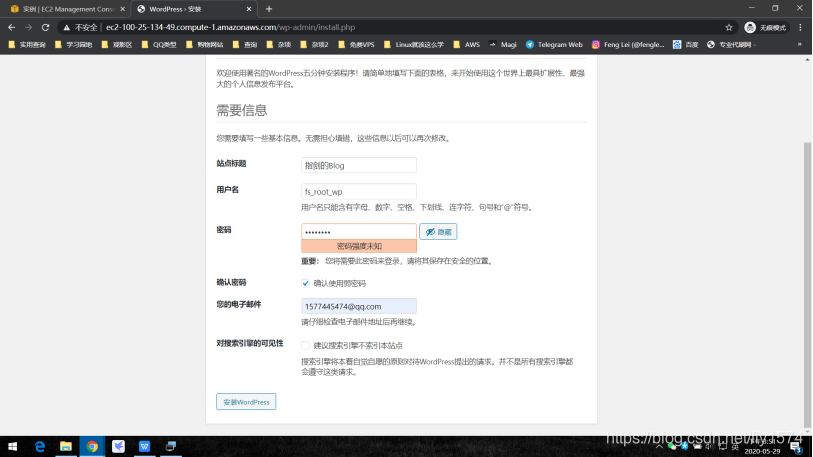Click the browser back arrow

point(11,27)
